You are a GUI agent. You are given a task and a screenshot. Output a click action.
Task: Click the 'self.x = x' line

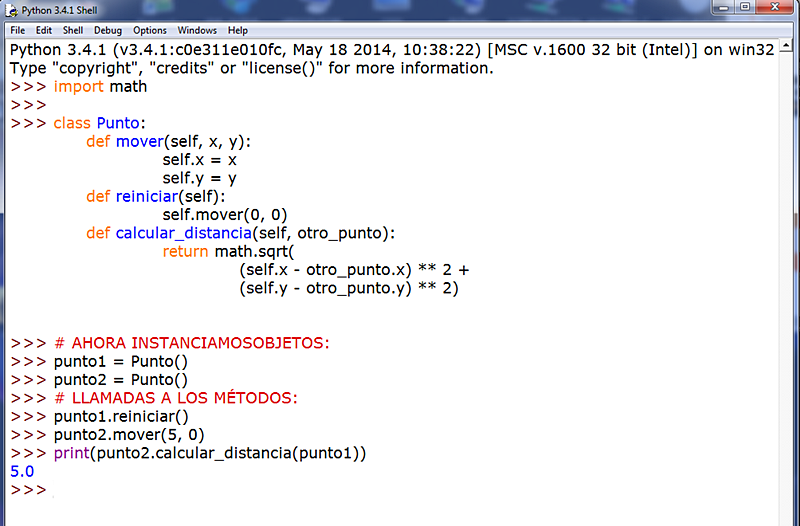tap(199, 160)
